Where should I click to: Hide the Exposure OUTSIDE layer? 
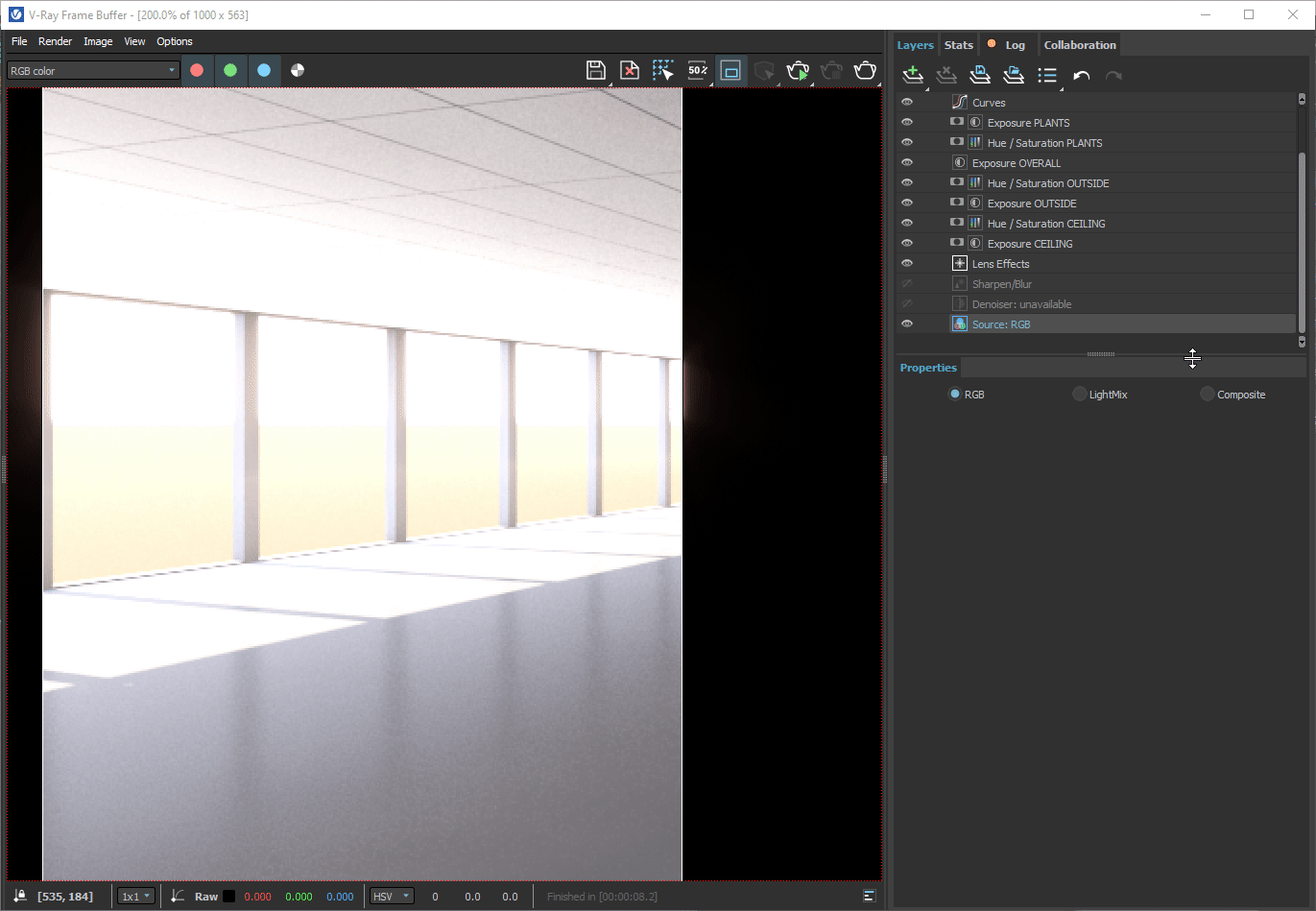pyautogui.click(x=907, y=203)
